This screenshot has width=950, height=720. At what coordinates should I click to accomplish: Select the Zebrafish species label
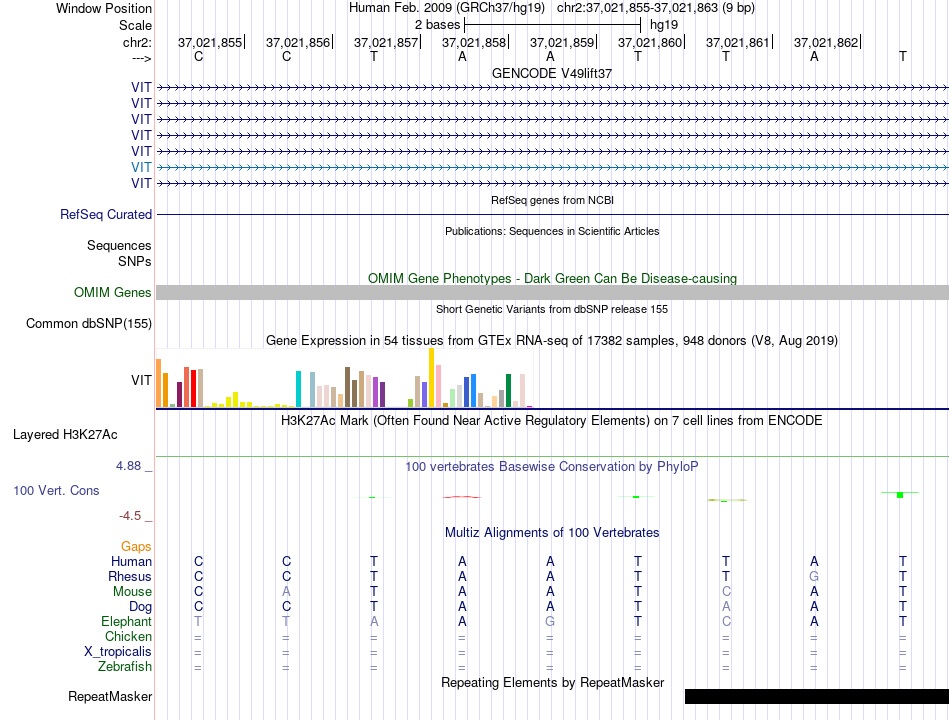[125, 667]
